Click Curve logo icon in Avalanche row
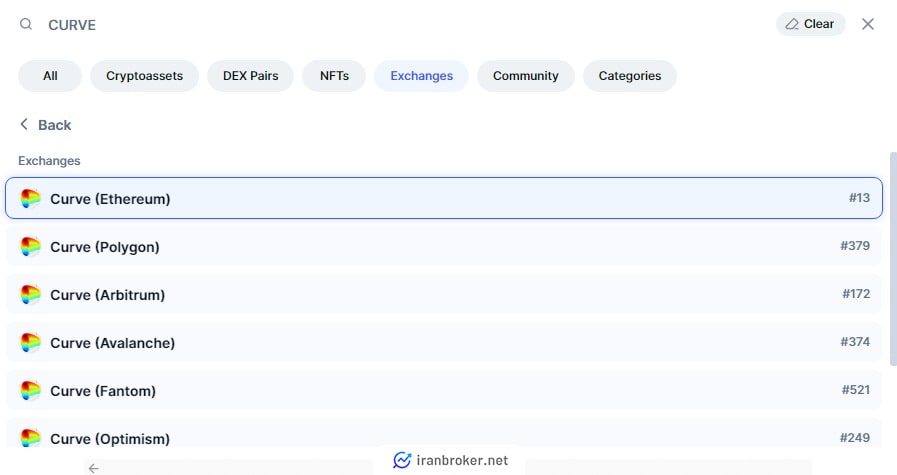 coord(30,343)
